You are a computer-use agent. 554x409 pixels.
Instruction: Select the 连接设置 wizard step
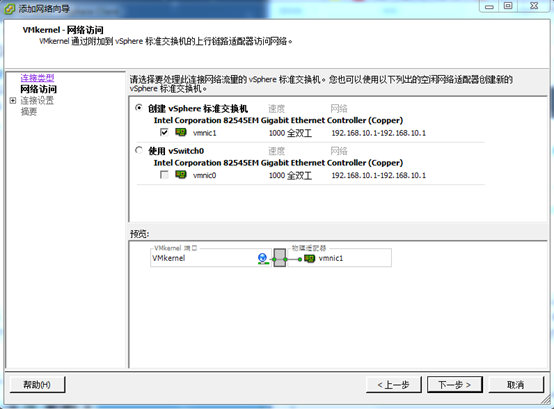pyautogui.click(x=37, y=100)
